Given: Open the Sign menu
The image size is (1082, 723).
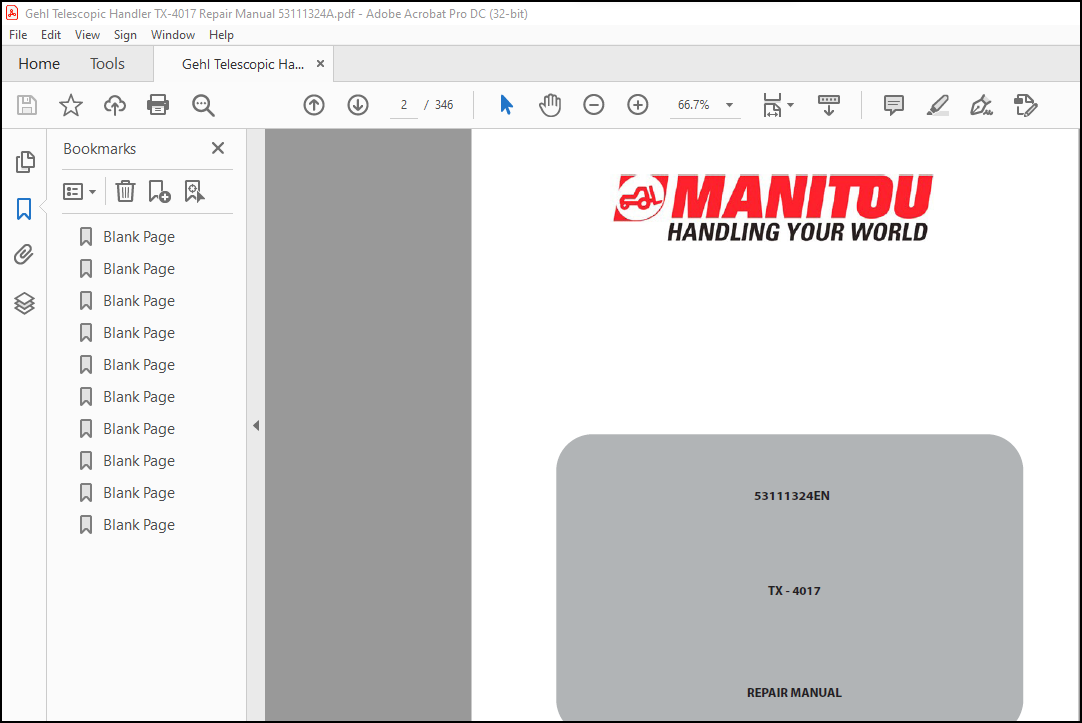Looking at the screenshot, I should [125, 34].
